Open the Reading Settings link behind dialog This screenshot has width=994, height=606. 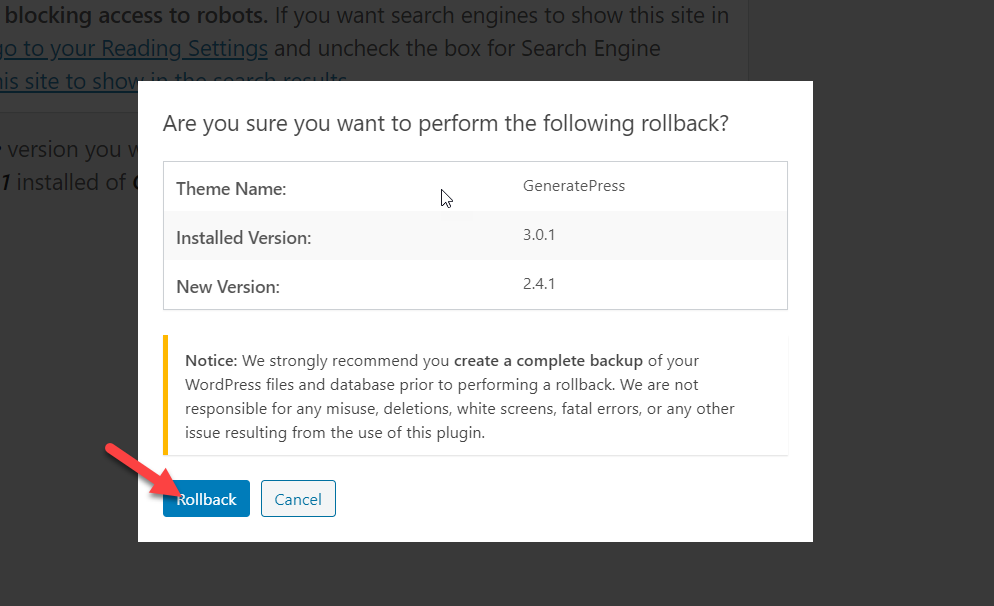(134, 49)
